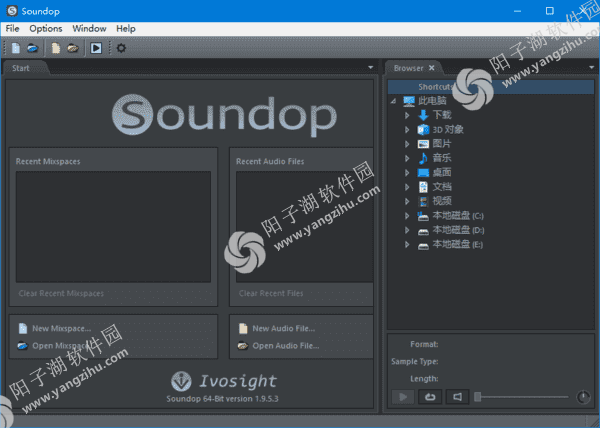600x428 pixels.
Task: Click the preview position slider
Action: (521, 397)
